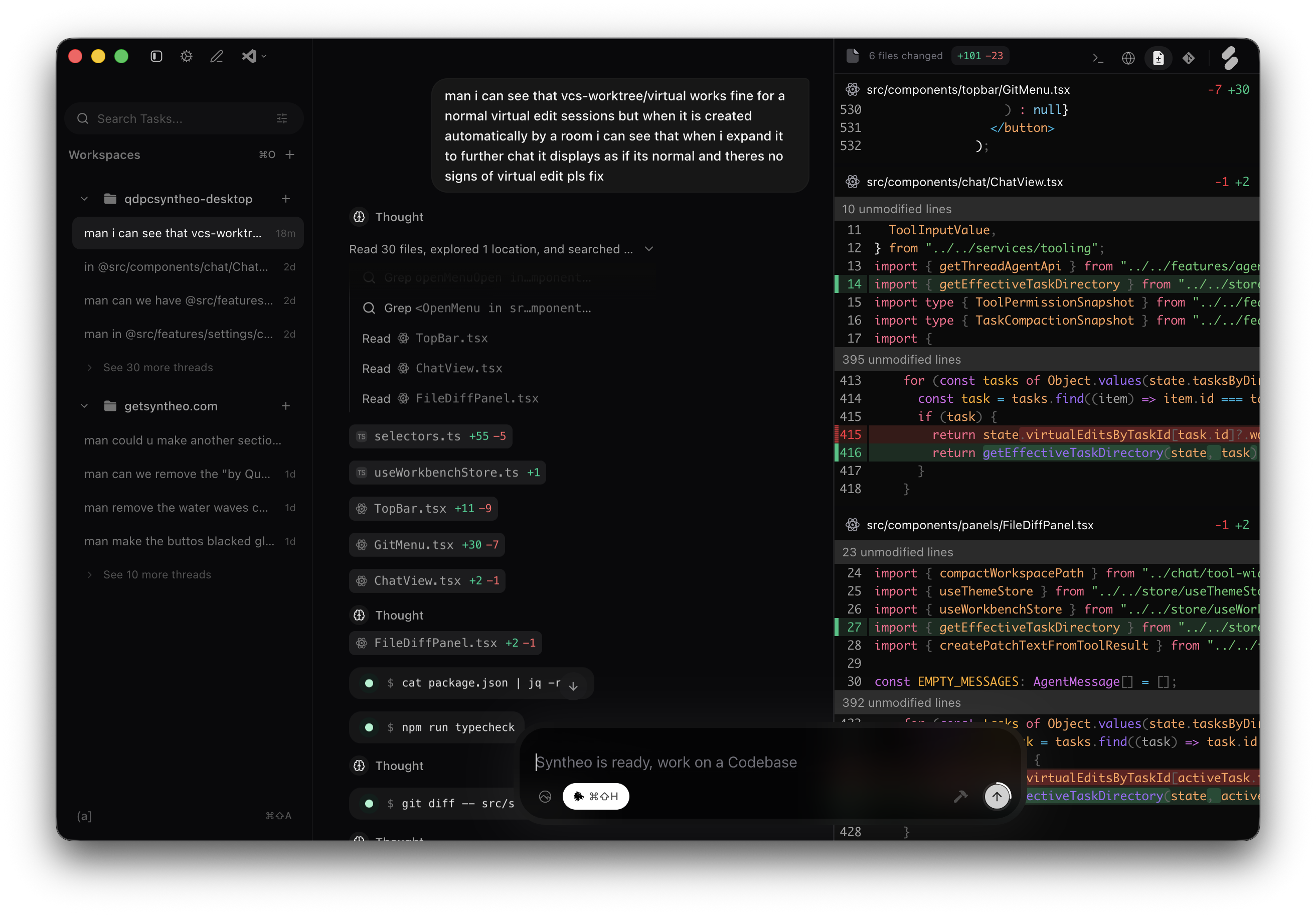
Task: Open thread 'man in @src/features/settings/c...'
Action: [x=188, y=334]
